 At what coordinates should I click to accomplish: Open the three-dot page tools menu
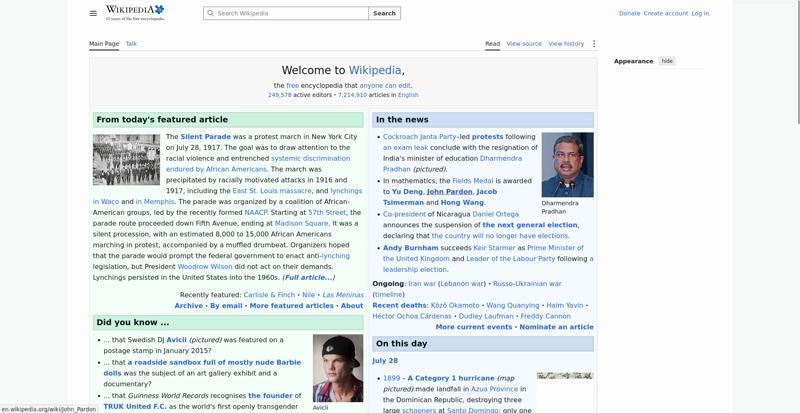pos(594,44)
